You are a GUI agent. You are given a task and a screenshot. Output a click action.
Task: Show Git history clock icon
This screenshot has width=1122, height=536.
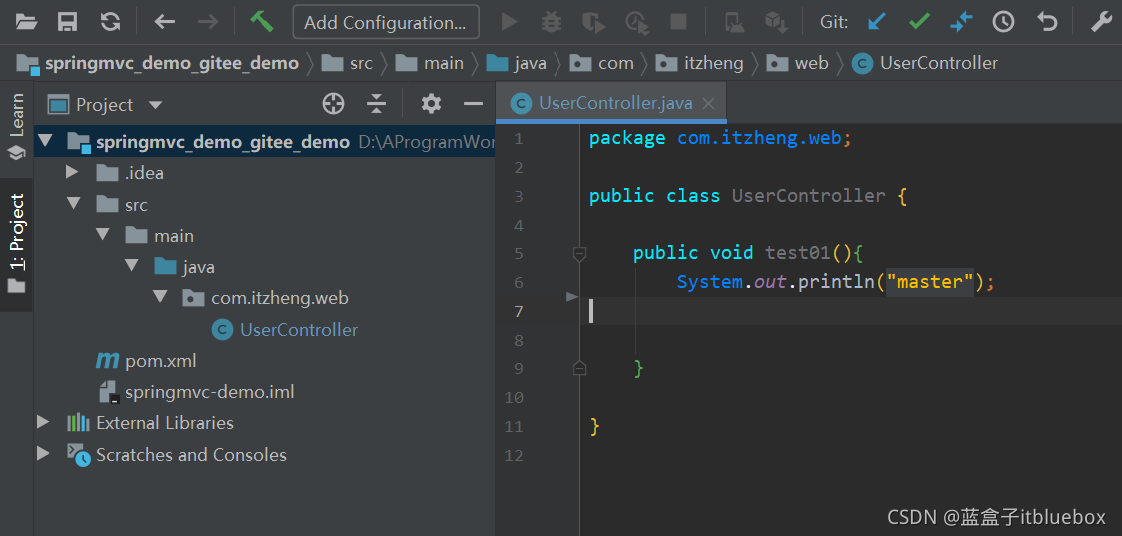tap(1003, 22)
